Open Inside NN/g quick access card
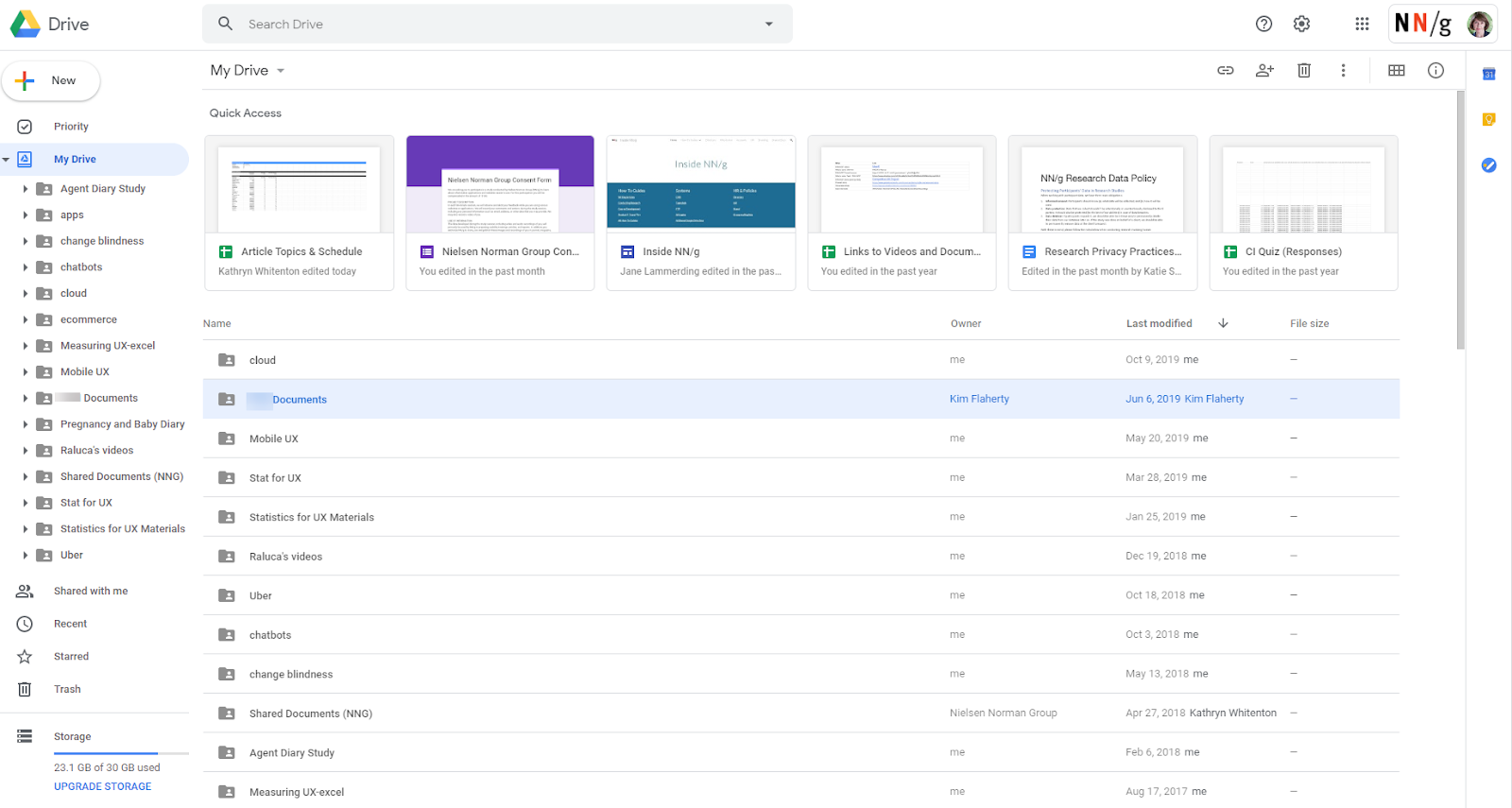The width and height of the screenshot is (1512, 808). coord(700,213)
